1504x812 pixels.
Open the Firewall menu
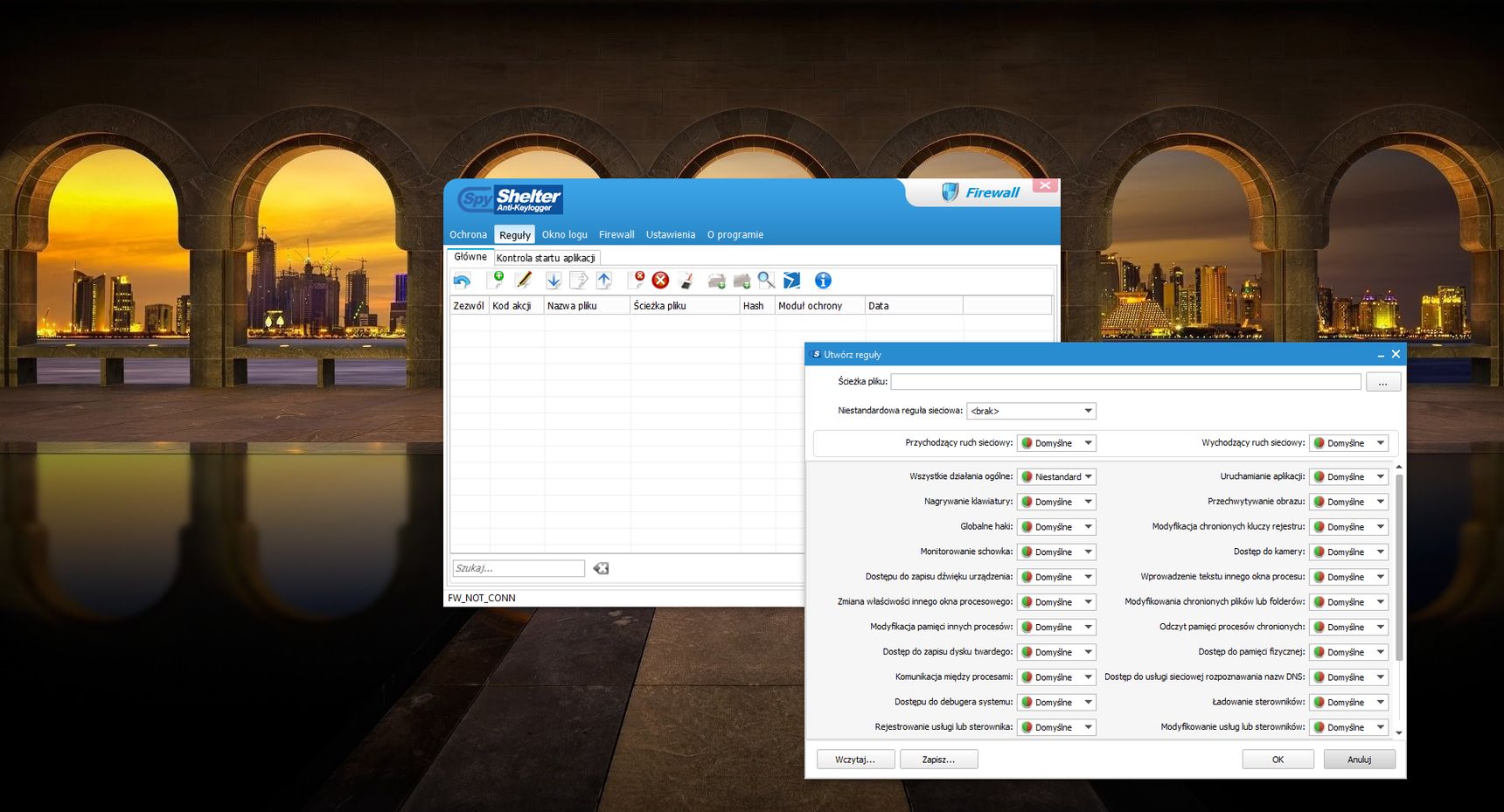616,234
